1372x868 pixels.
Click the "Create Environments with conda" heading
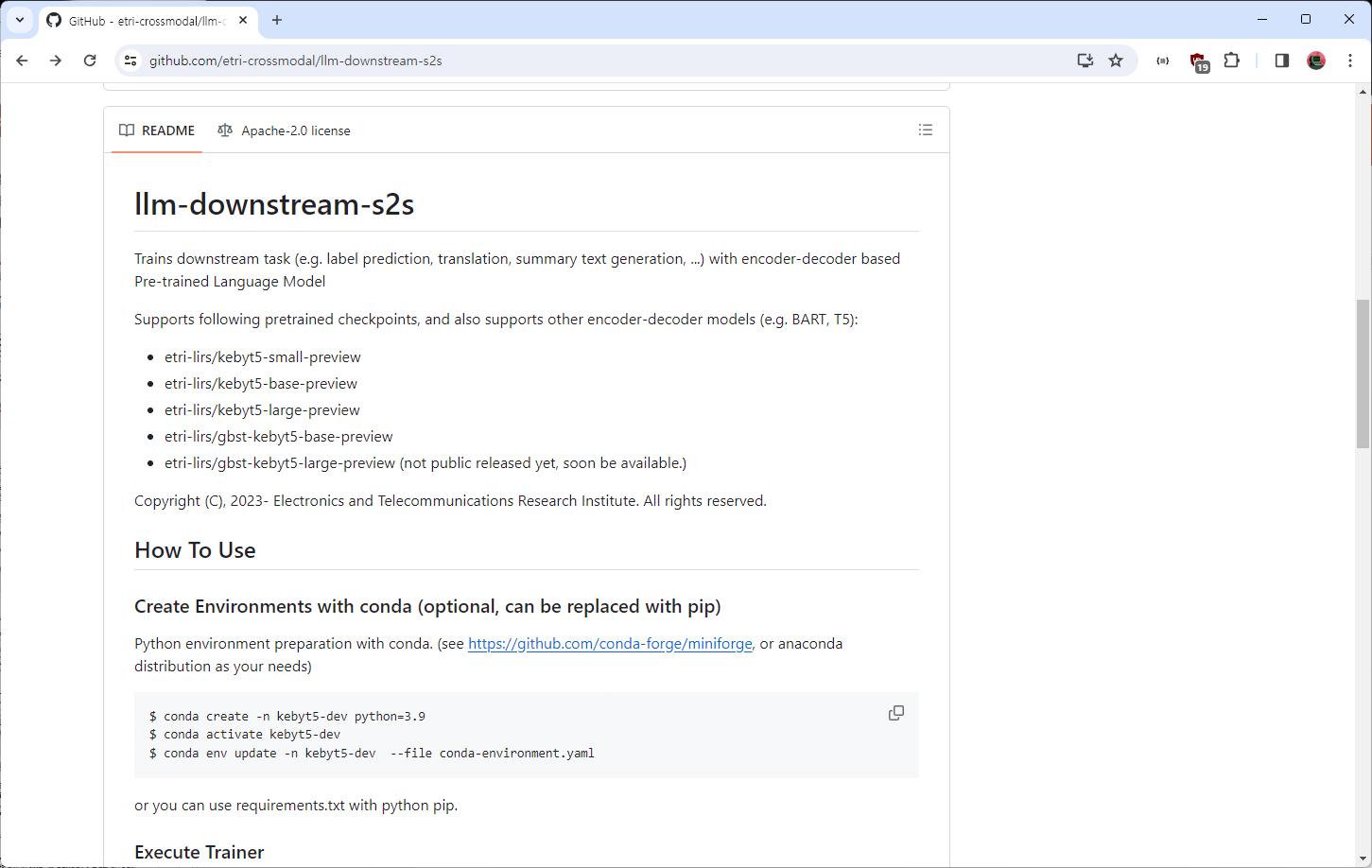coord(427,606)
